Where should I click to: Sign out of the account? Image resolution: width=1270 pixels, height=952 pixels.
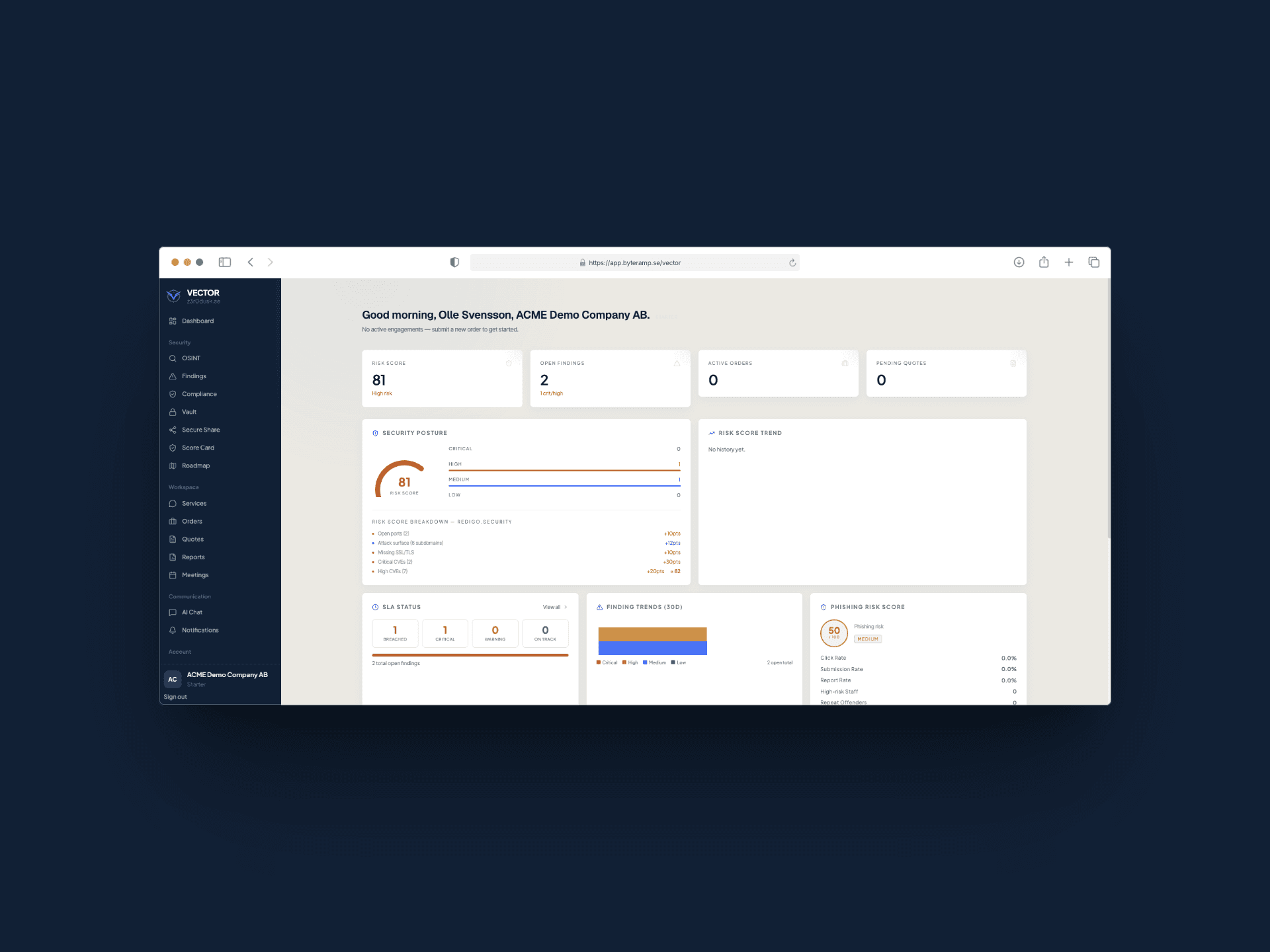(175, 697)
